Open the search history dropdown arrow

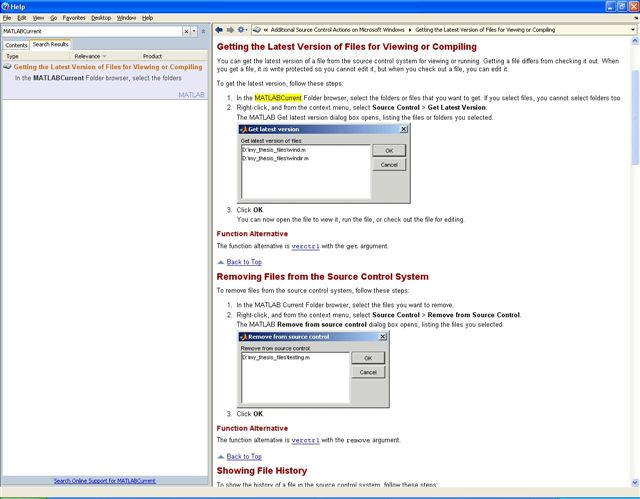pos(195,31)
